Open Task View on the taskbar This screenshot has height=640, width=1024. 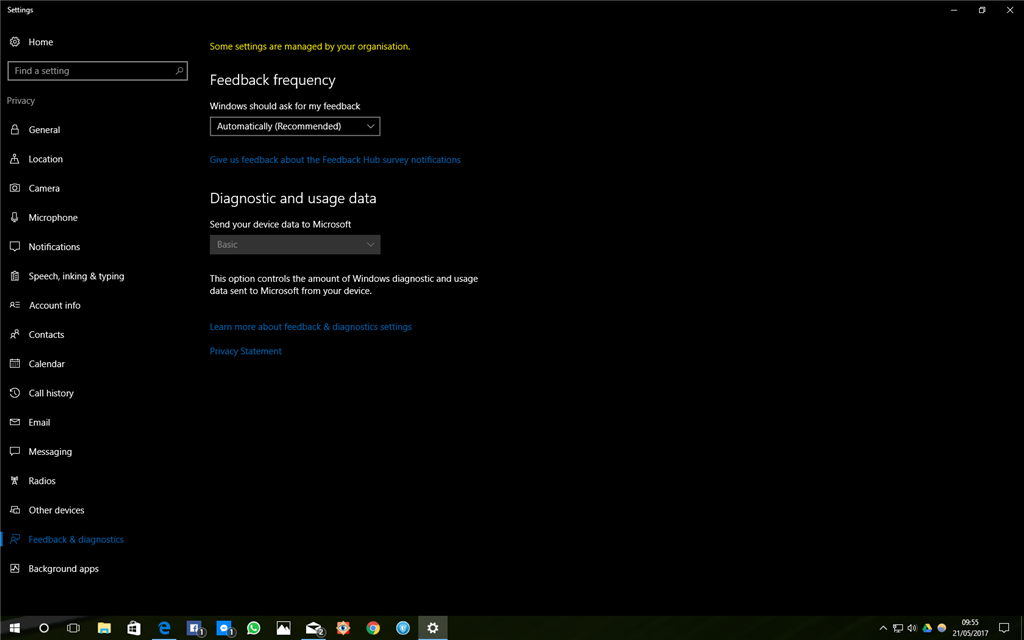(73, 628)
